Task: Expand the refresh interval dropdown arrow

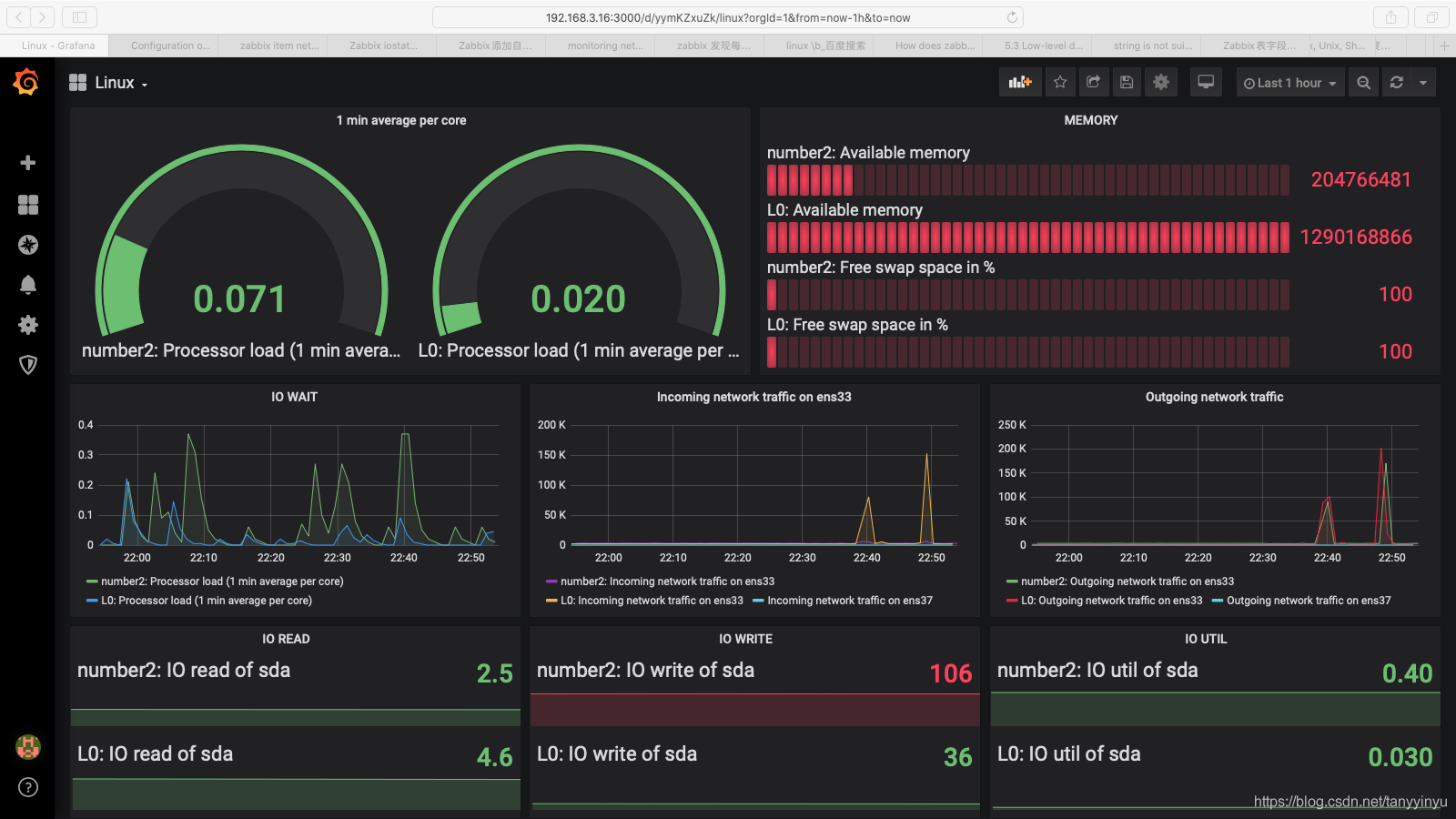Action: pyautogui.click(x=1423, y=83)
